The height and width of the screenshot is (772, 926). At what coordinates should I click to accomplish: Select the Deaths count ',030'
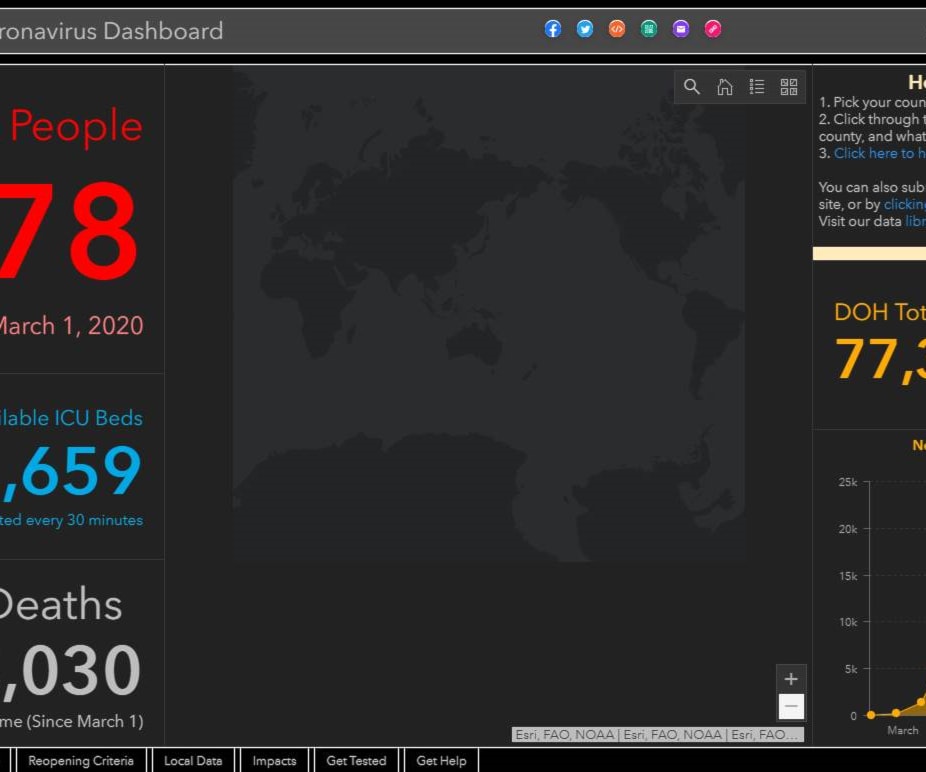[71, 670]
